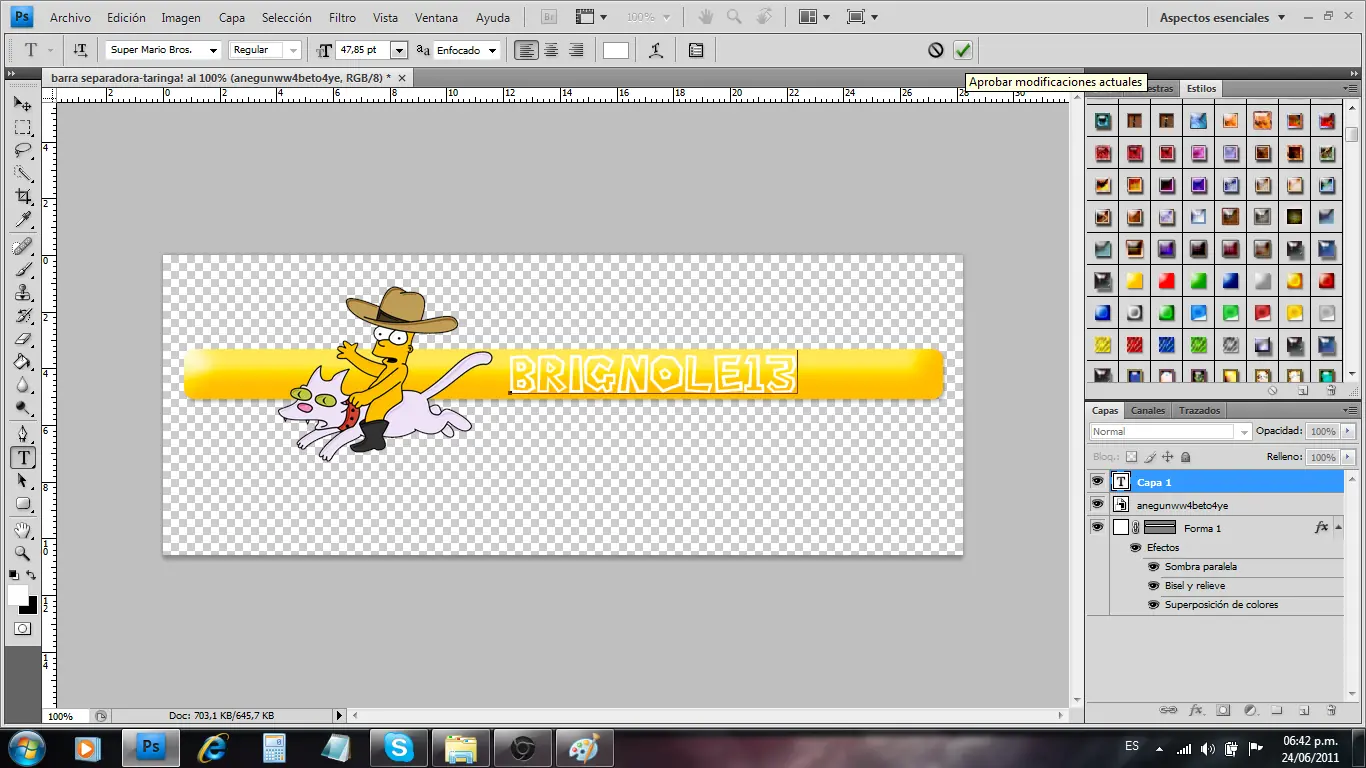Select the Crop tool
This screenshot has height=768, width=1366.
22,197
